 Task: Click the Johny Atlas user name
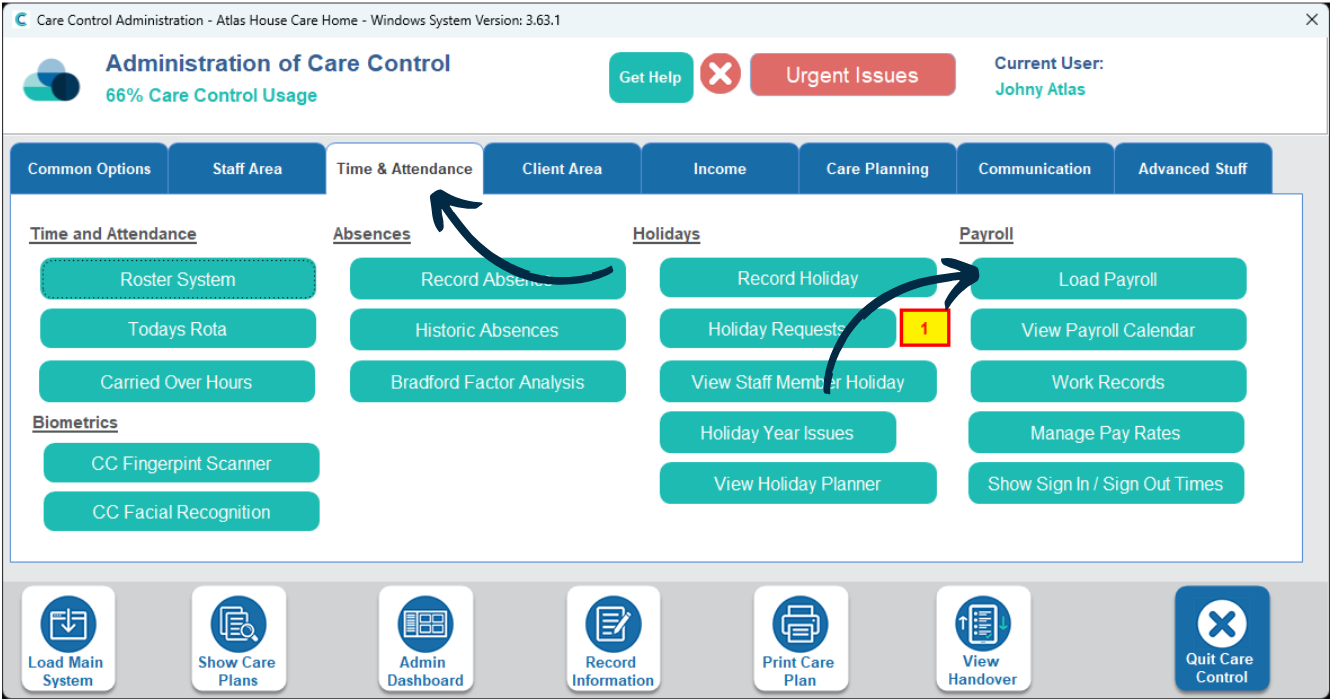(x=1040, y=89)
